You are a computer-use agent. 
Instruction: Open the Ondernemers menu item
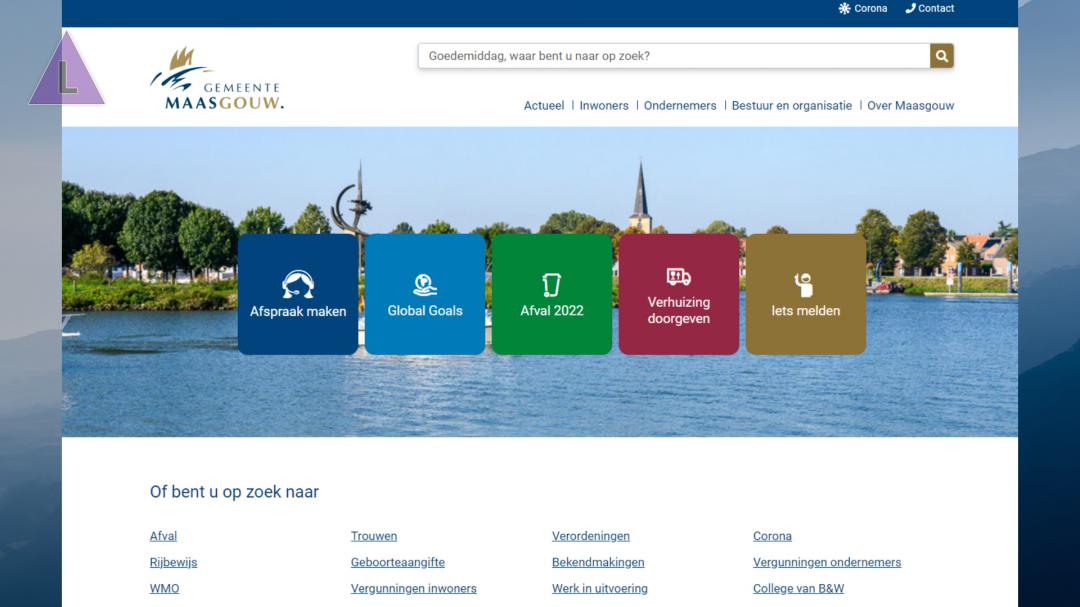(x=680, y=105)
